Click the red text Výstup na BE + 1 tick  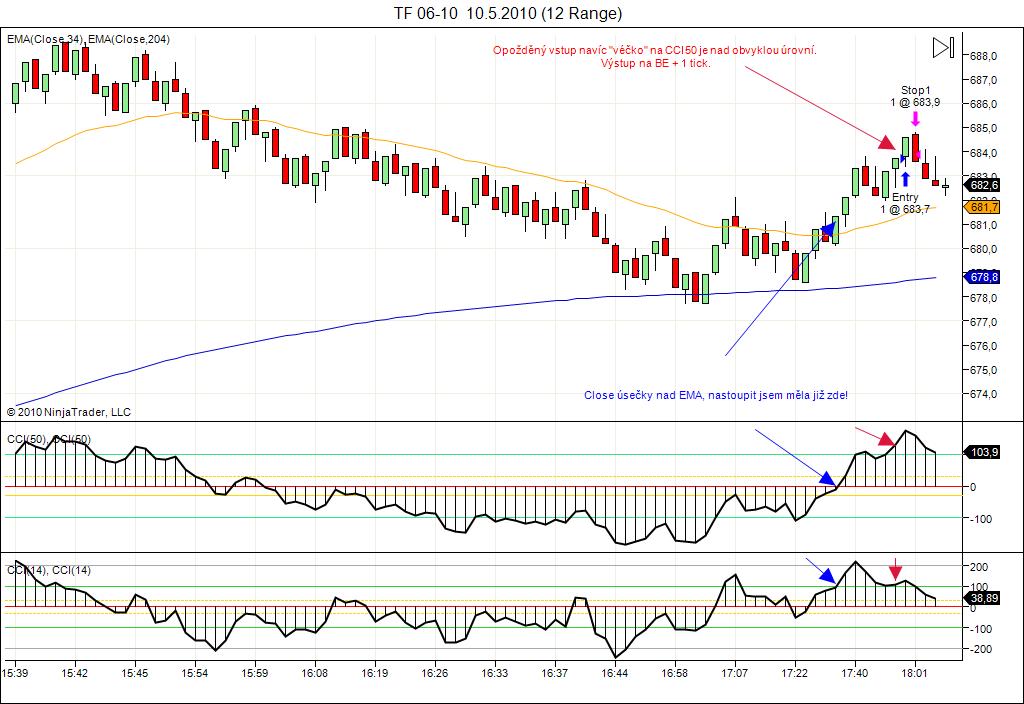tap(656, 63)
